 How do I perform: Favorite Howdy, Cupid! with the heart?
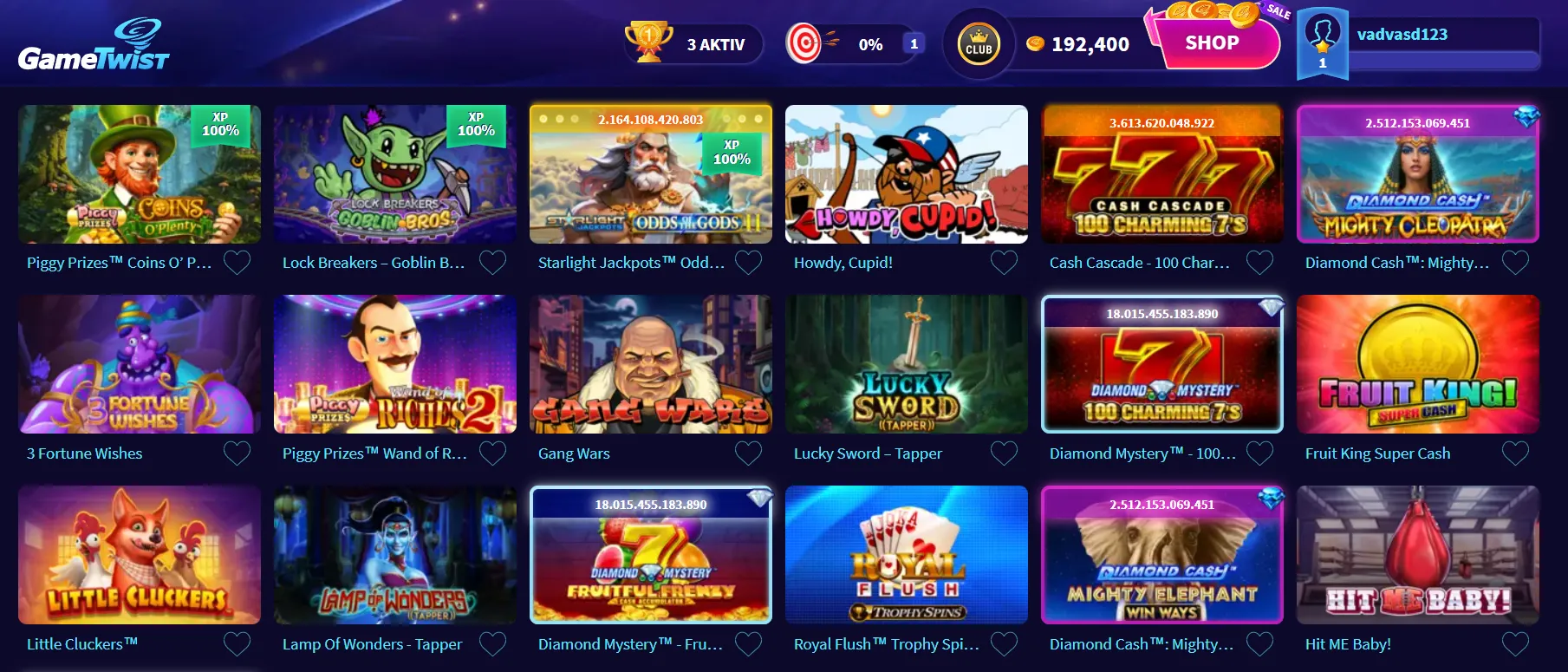point(1004,263)
